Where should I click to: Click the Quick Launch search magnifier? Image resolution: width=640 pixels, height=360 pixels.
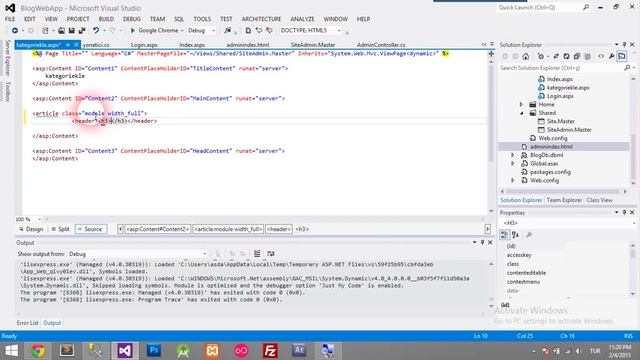coord(586,7)
